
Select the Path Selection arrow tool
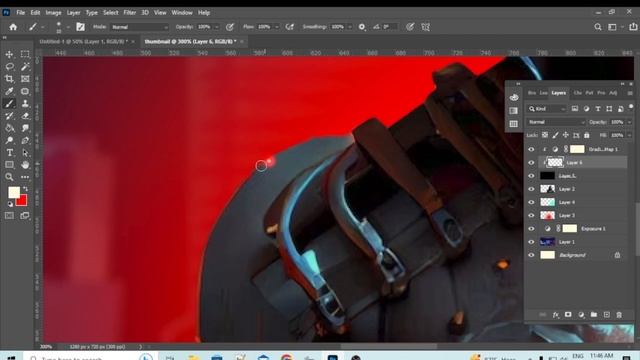click(x=25, y=153)
